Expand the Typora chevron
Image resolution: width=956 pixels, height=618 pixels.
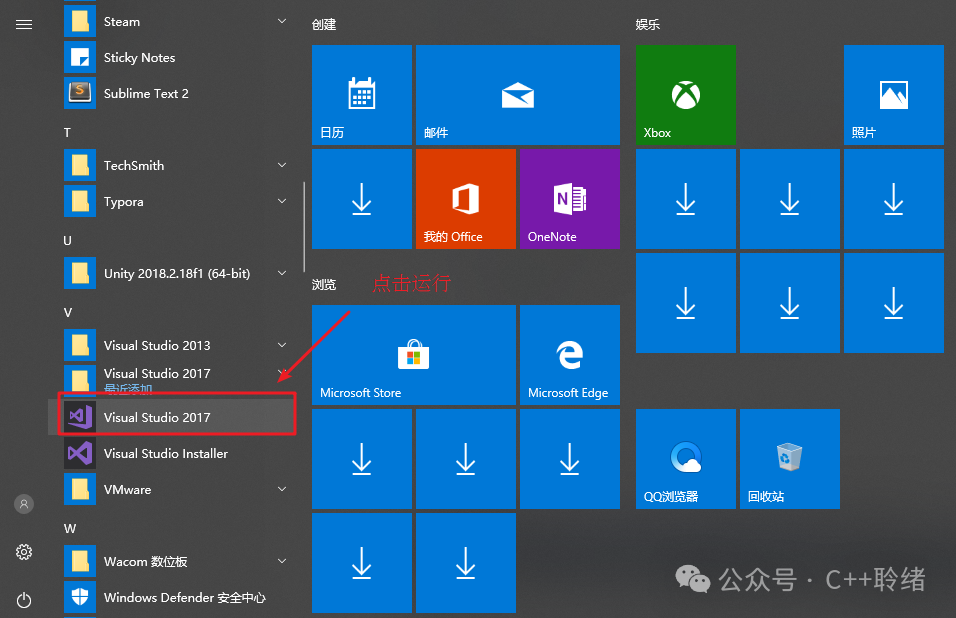282,201
